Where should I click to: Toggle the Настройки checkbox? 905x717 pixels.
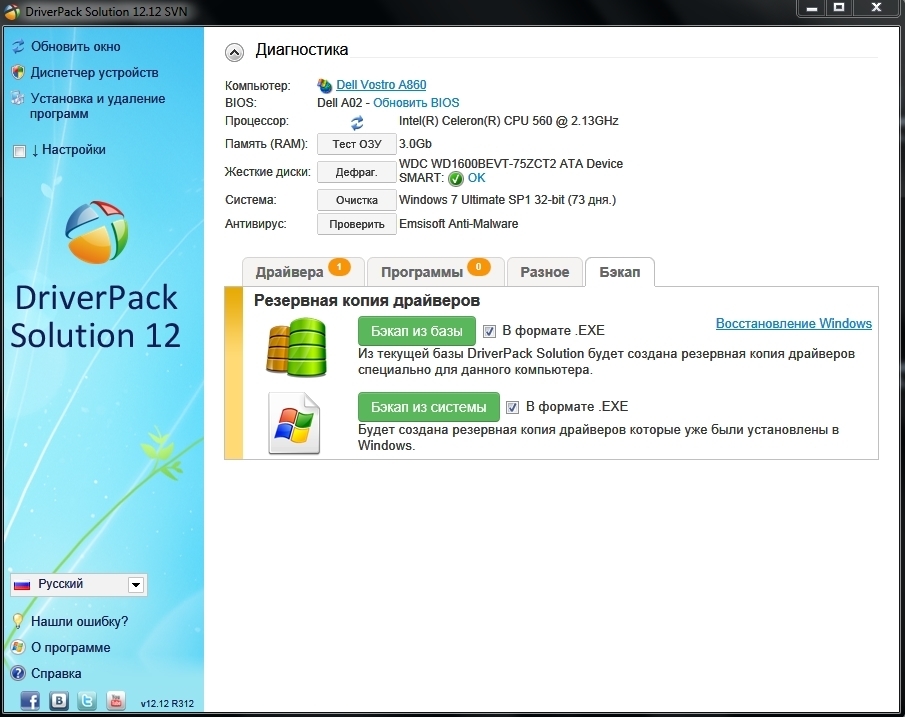click(x=19, y=151)
